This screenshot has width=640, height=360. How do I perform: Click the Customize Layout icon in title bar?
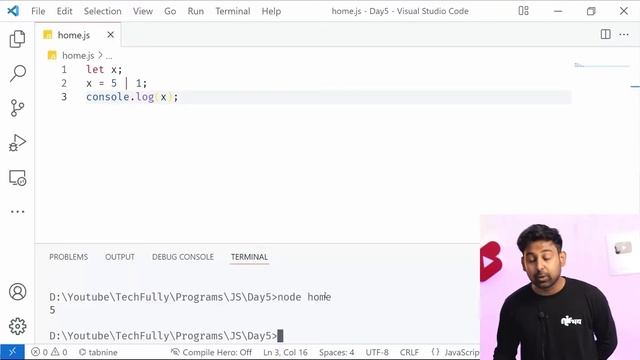pyautogui.click(x=523, y=11)
